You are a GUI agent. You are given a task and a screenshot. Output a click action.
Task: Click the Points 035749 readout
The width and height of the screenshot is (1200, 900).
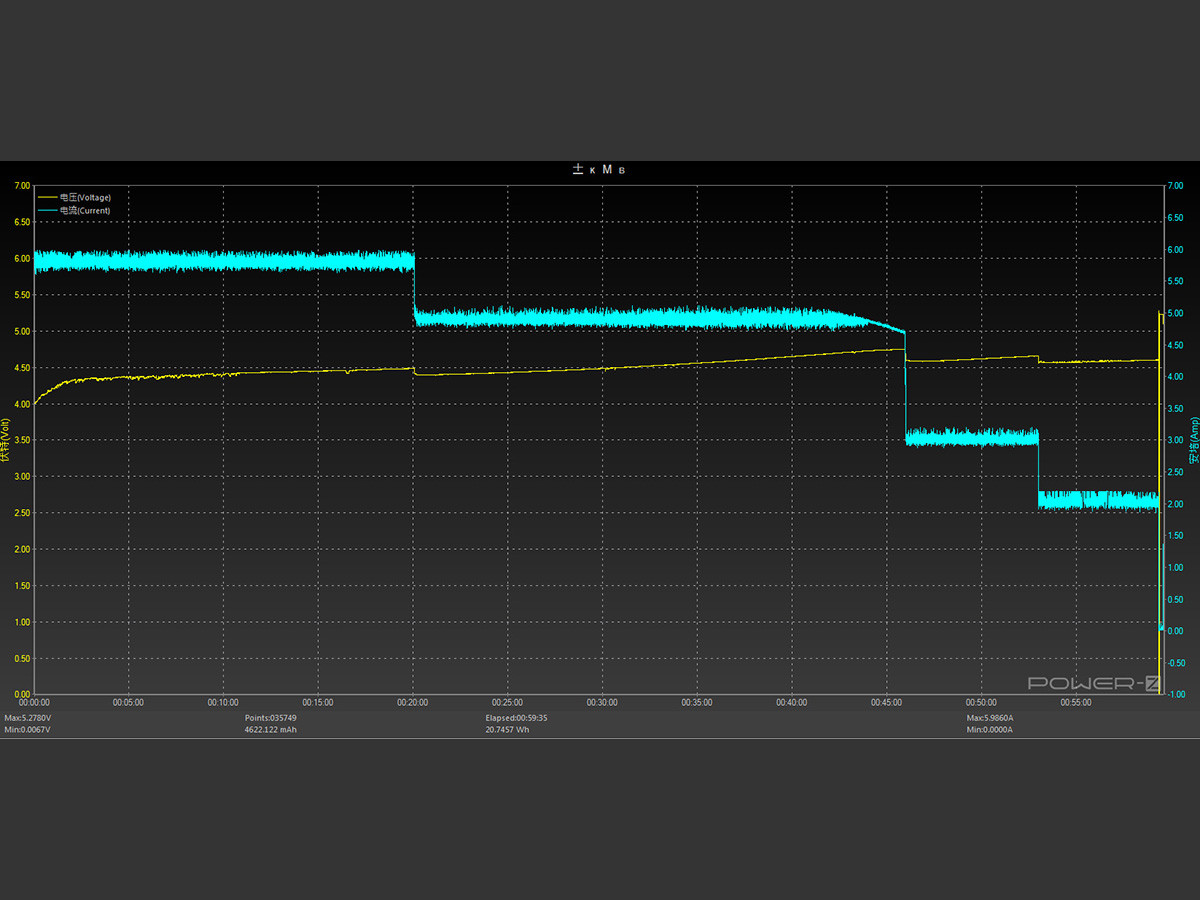pyautogui.click(x=270, y=718)
